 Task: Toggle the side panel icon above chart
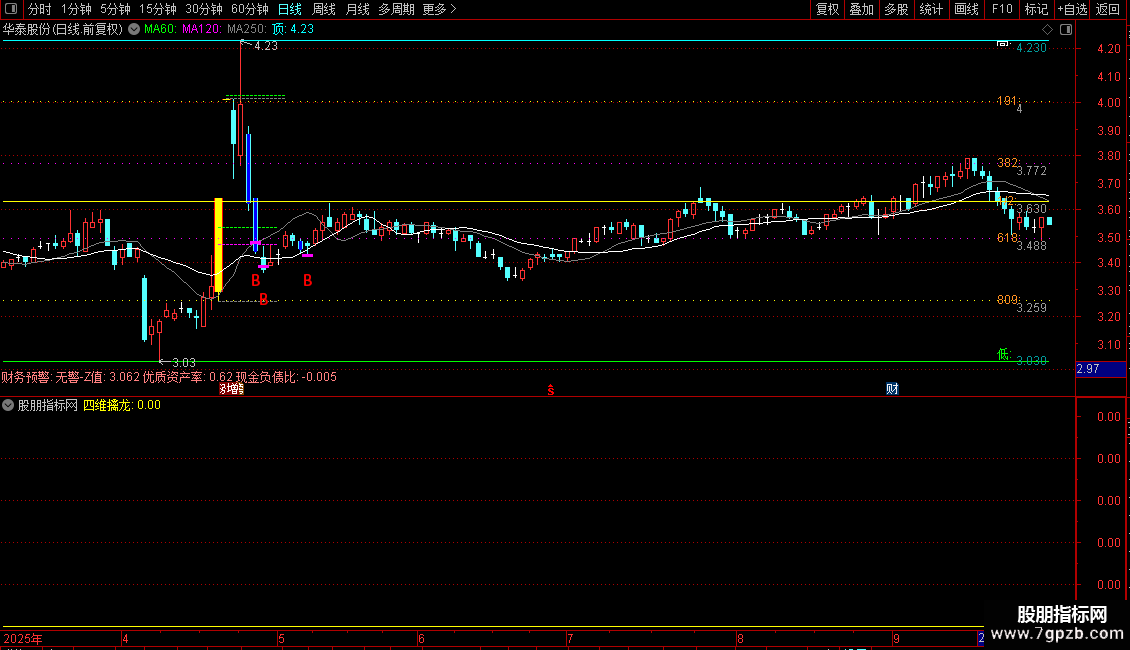[1066, 30]
